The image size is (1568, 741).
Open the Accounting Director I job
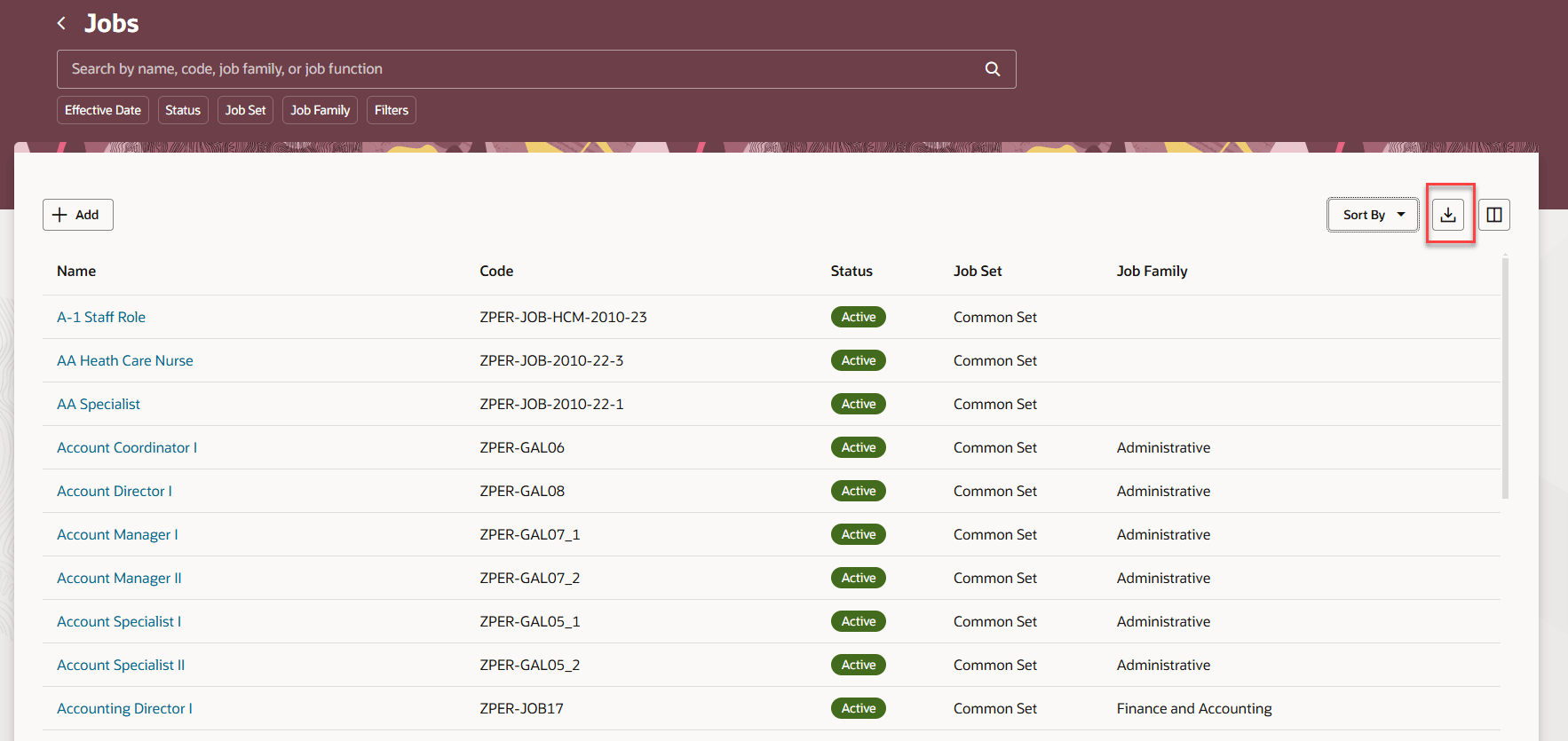124,708
